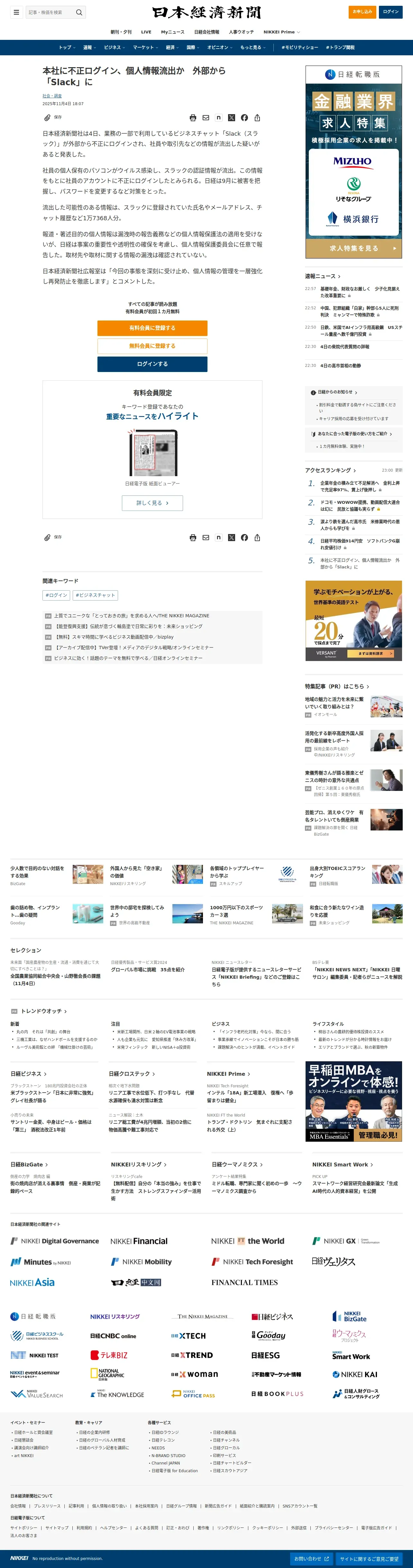Screen dimensions: 413x1568
Task: Click the 有料会員に登録する orange button
Action: (x=152, y=328)
